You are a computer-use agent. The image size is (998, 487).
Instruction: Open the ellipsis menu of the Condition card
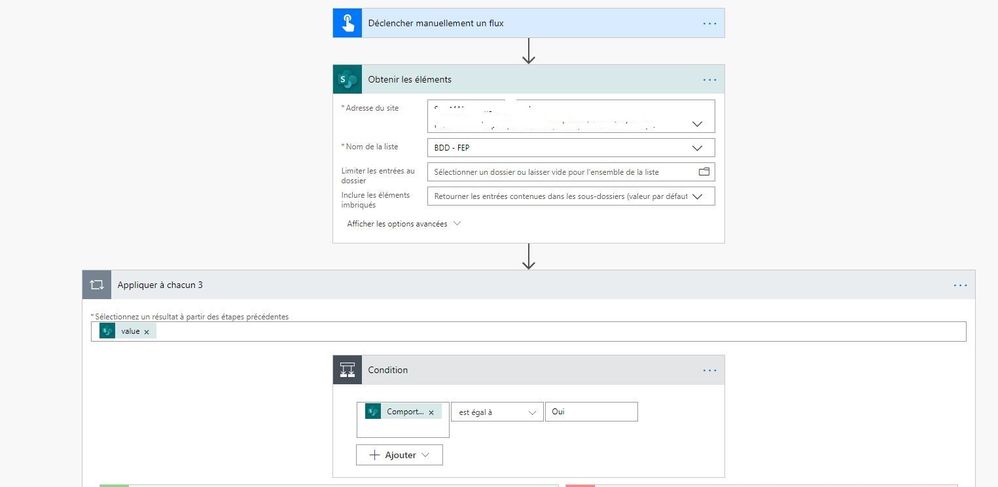point(710,370)
